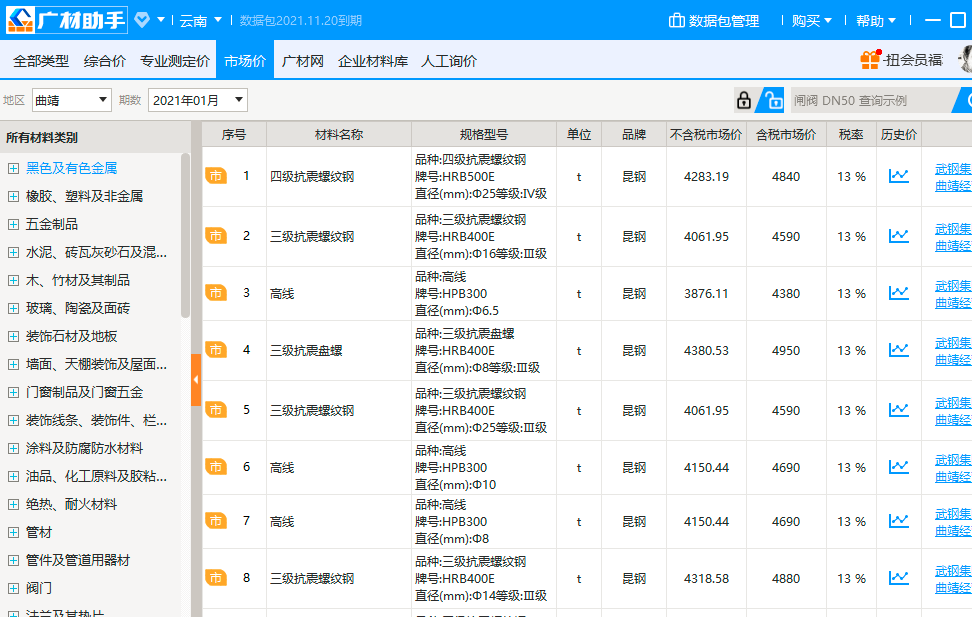
Task: View history price chart for row 2
Action: pyautogui.click(x=898, y=236)
